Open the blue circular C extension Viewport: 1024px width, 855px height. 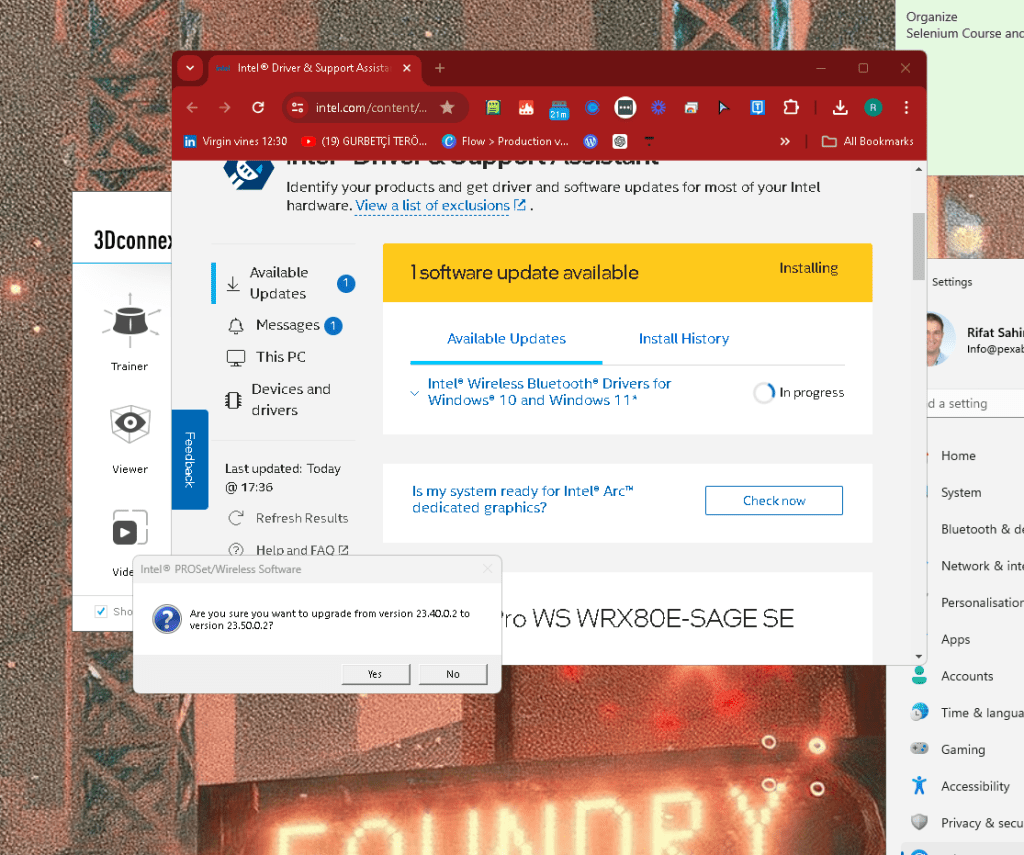pos(592,107)
